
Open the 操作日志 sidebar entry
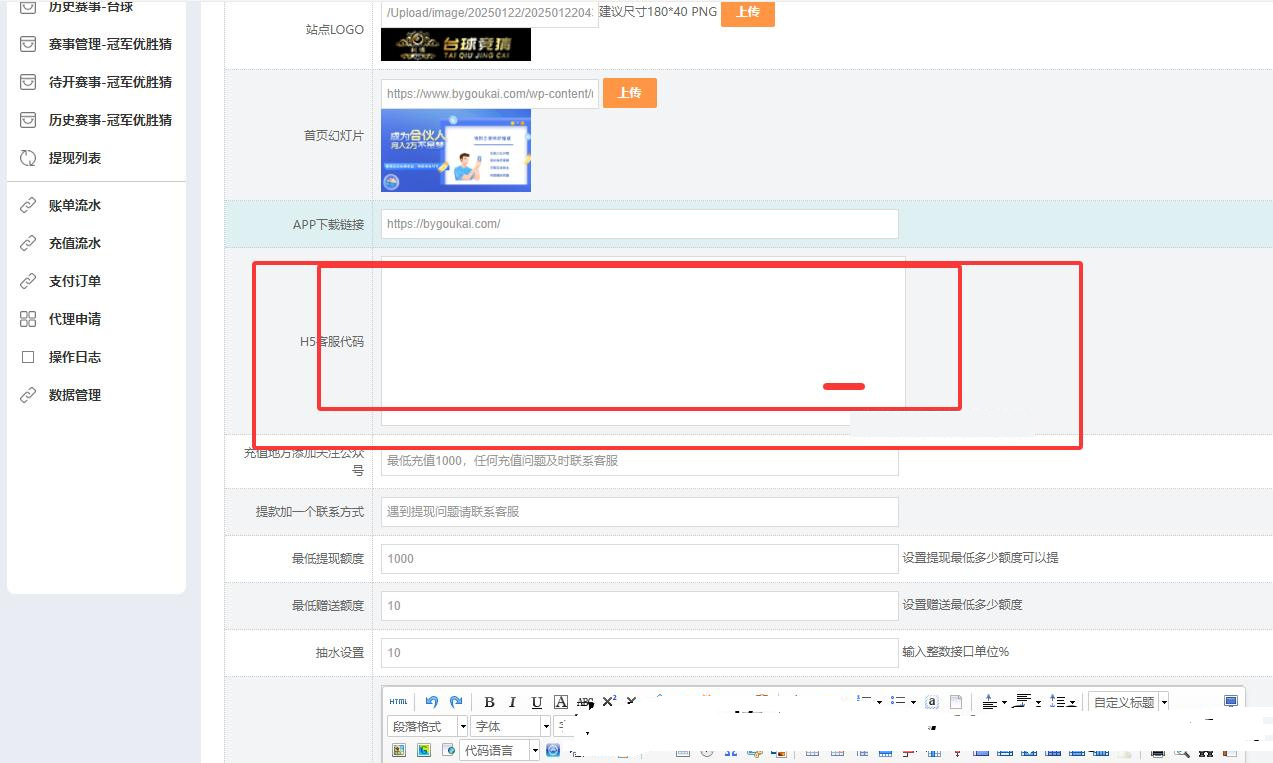74,356
